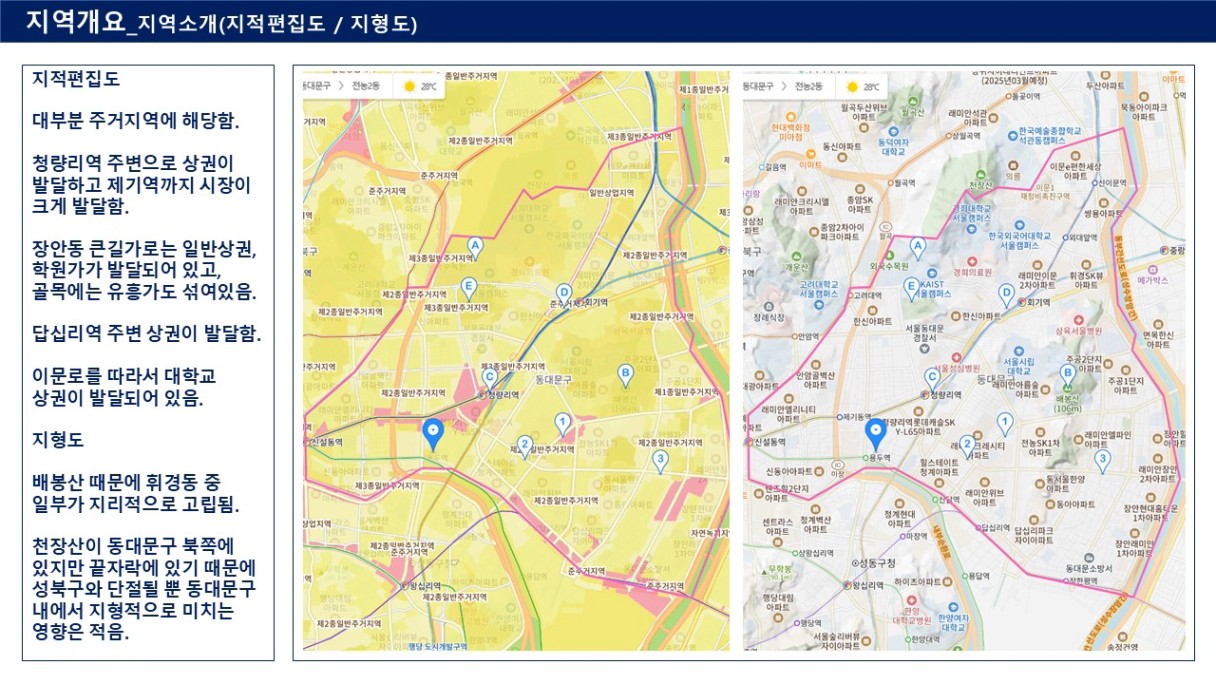Screen dimensions: 1216x684
Task: Select numbered marker 1 on the cadastral map
Action: pos(562,423)
